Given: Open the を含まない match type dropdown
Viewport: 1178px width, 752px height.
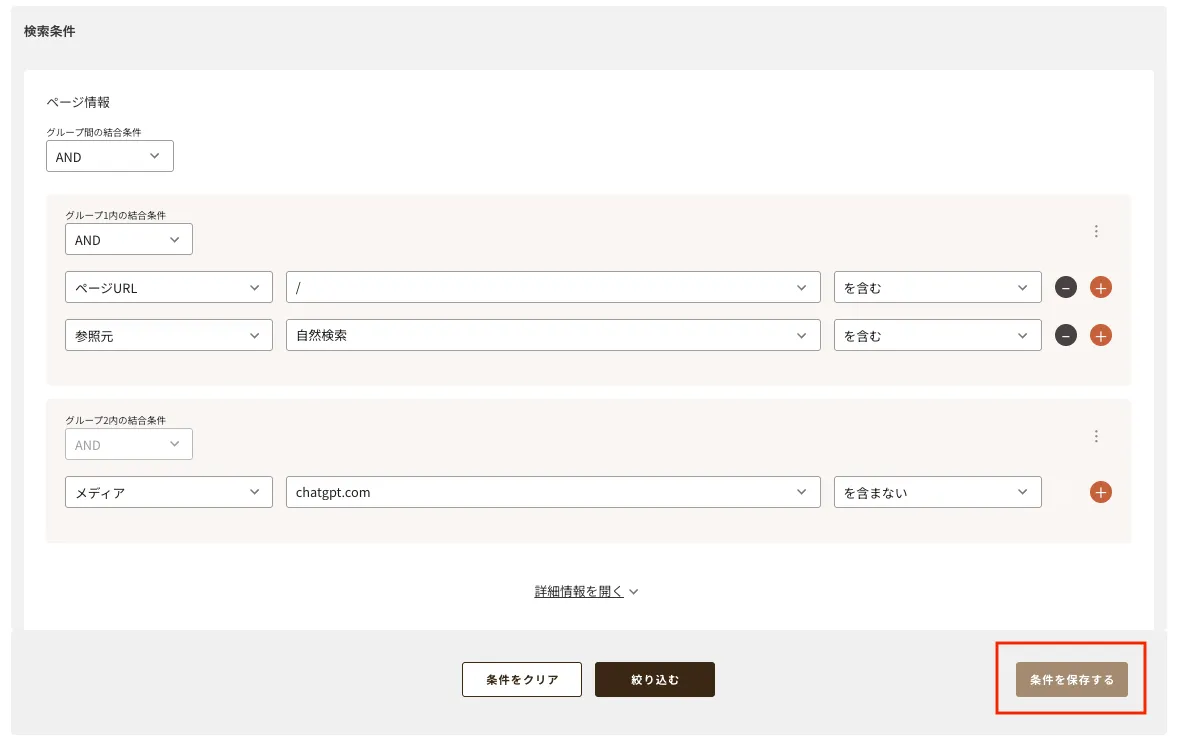Looking at the screenshot, I should click(x=937, y=492).
